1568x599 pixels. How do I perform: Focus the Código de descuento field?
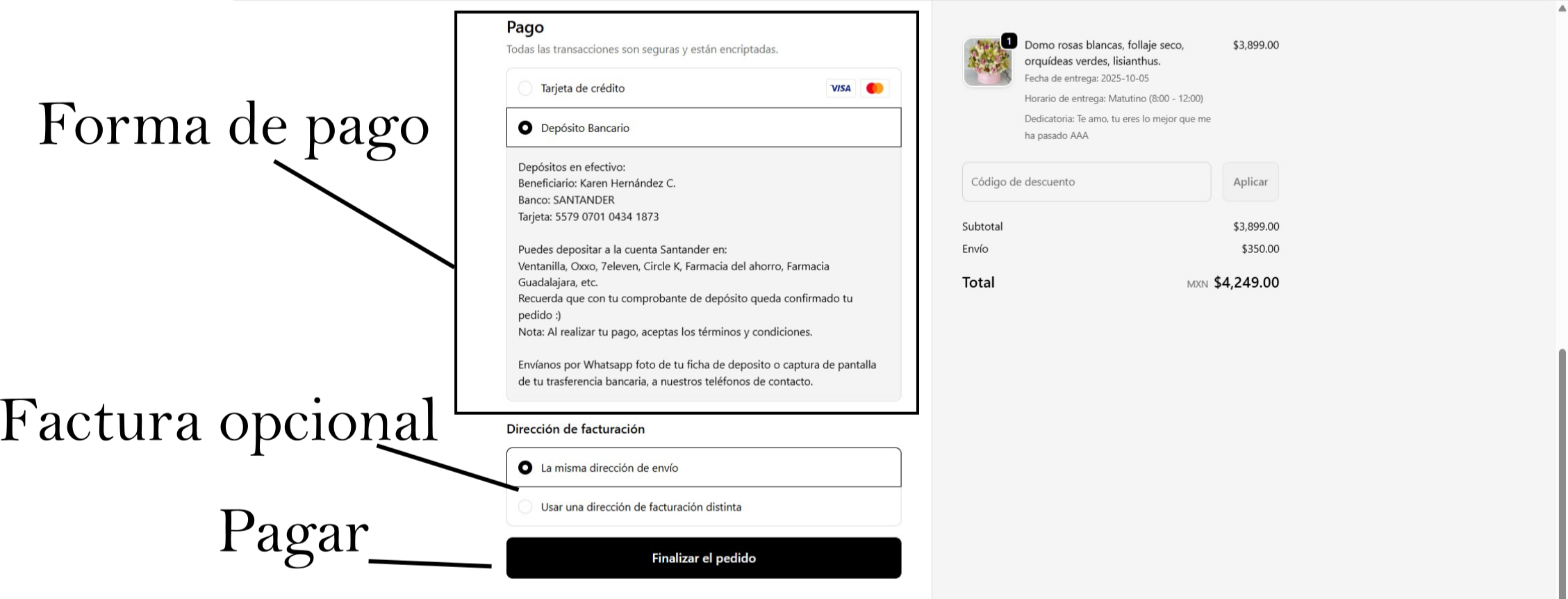click(x=1086, y=182)
